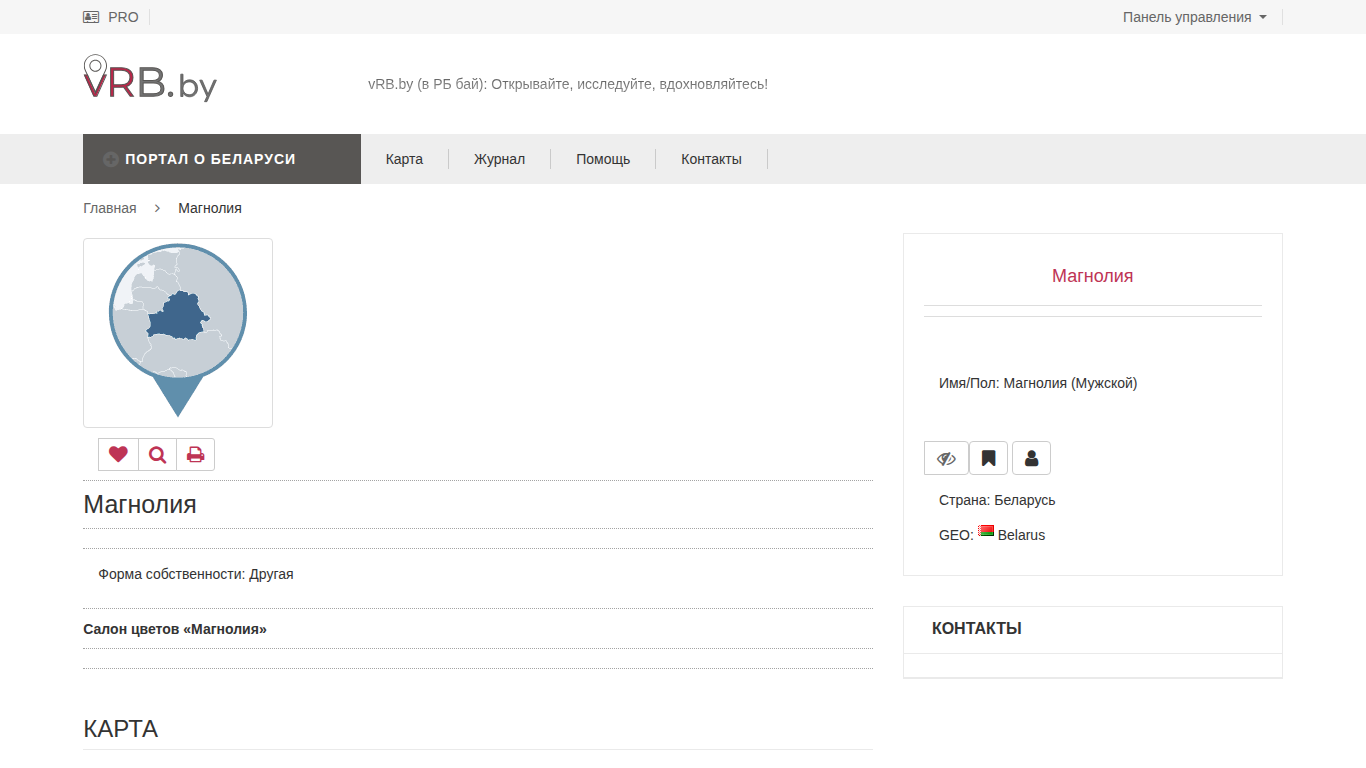
Task: Print the page with printer icon
Action: (196, 454)
